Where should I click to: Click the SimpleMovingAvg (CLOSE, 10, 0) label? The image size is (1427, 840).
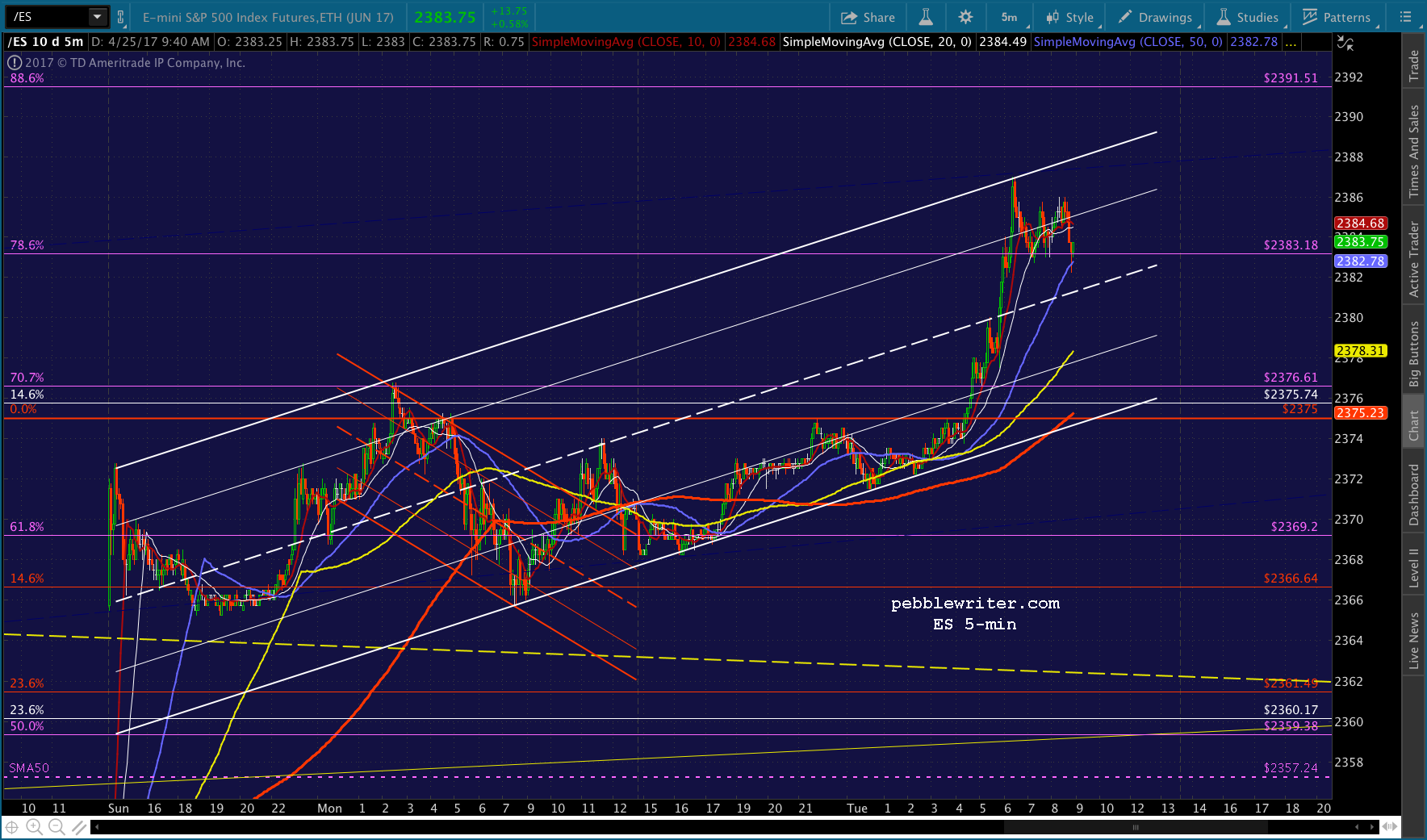pyautogui.click(x=626, y=42)
